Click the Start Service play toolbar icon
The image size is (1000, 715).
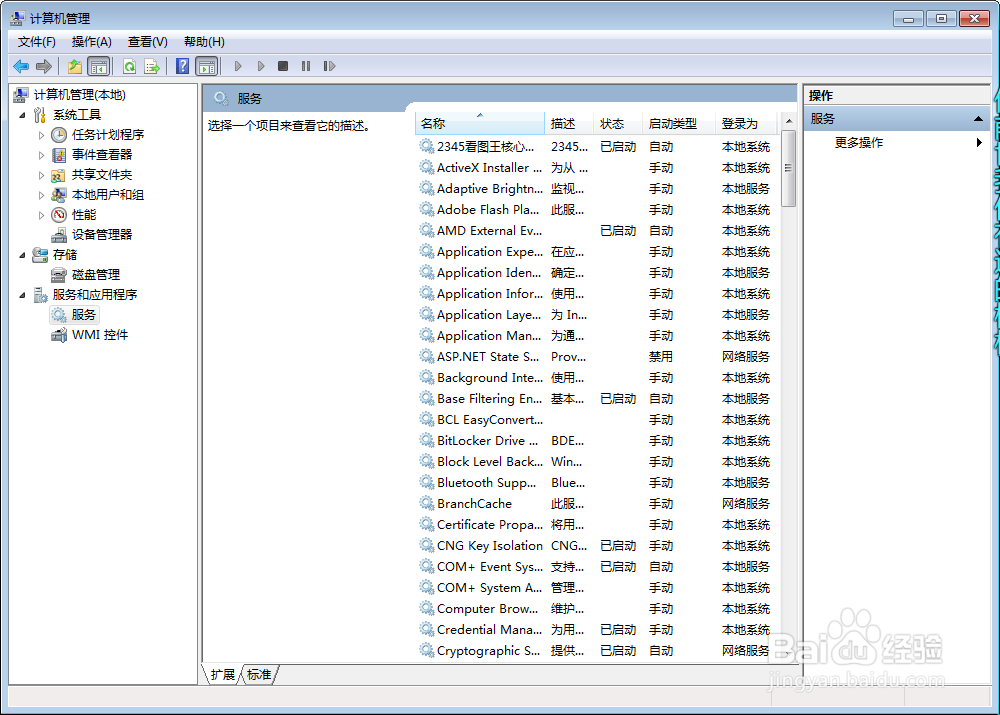(237, 66)
